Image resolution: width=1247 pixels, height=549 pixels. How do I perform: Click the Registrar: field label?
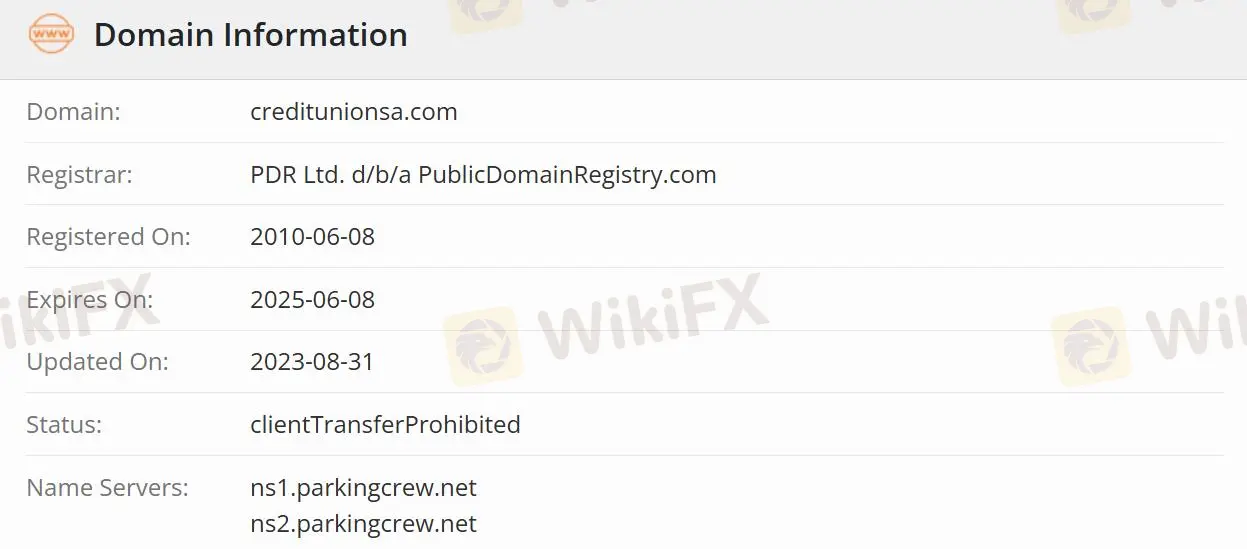[79, 175]
